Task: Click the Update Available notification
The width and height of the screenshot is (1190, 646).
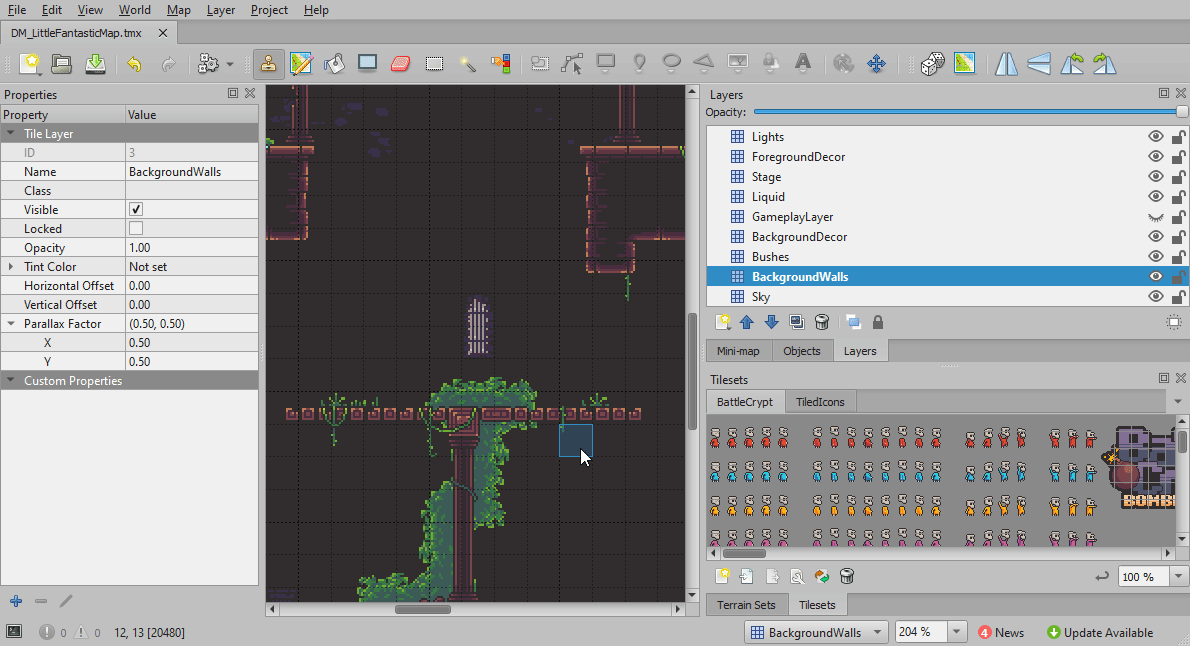Action: pos(1099,632)
